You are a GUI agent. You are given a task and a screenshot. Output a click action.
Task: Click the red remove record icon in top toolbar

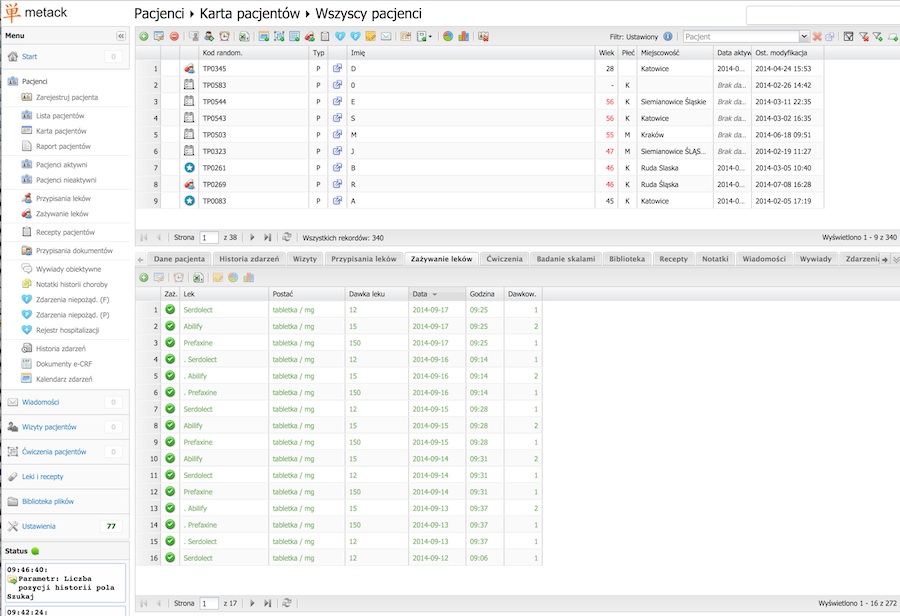pos(174,36)
